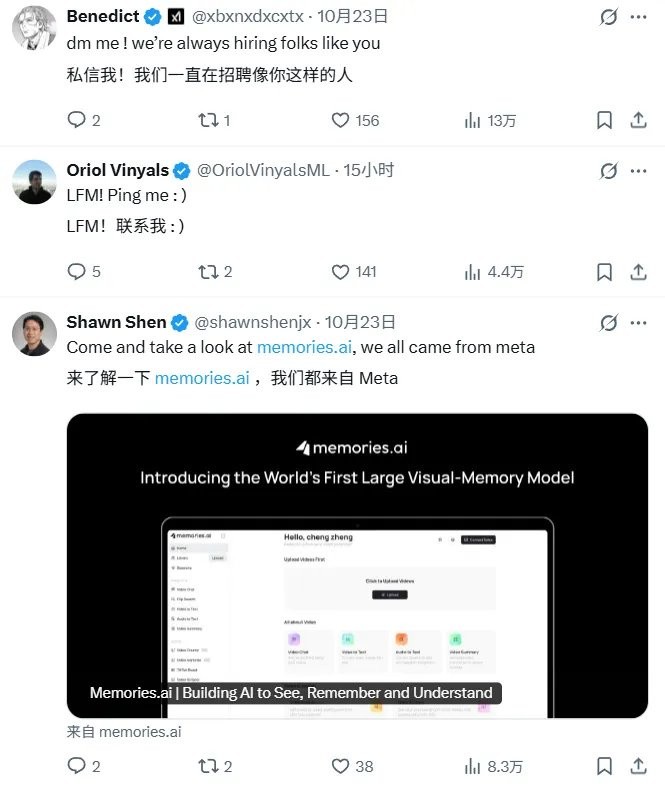Open more options menu on Shawn Shen's tweet
This screenshot has height=791, width=665.
click(x=638, y=323)
